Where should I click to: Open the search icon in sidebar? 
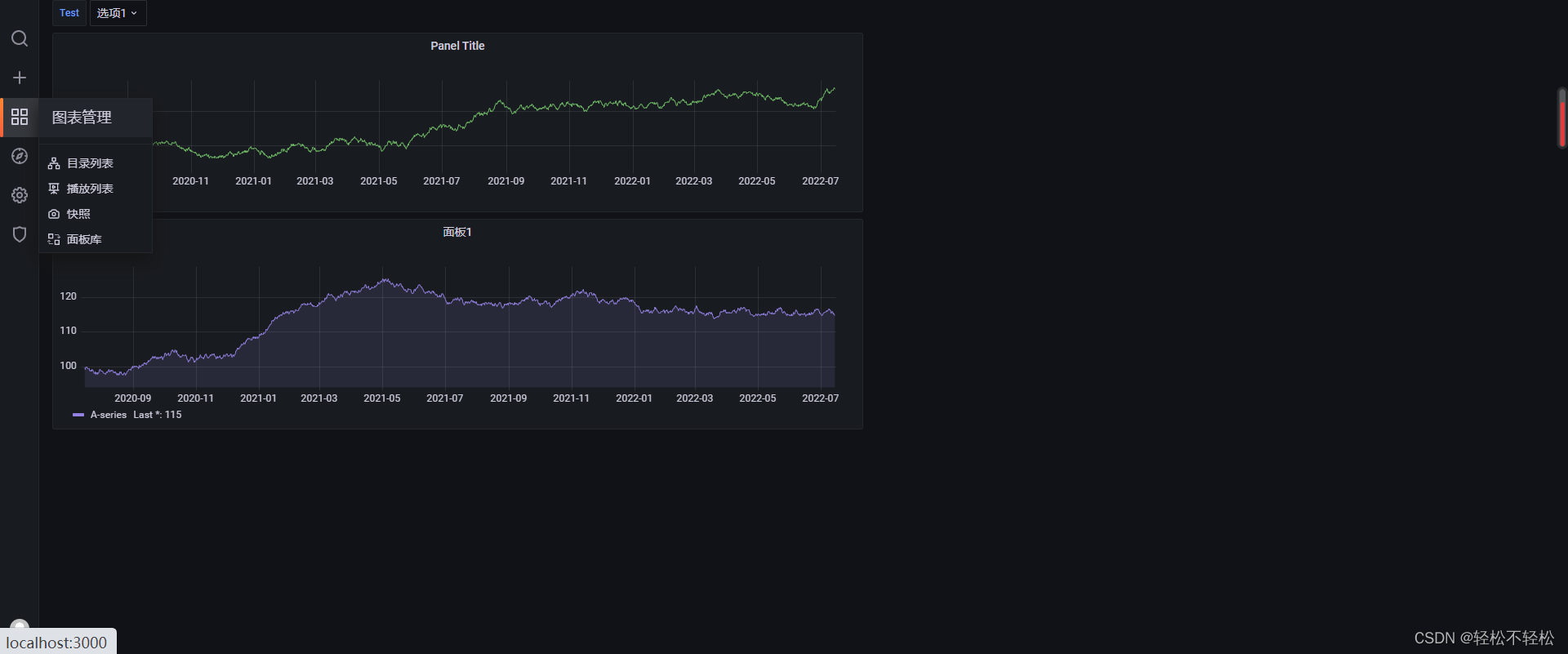coord(20,38)
